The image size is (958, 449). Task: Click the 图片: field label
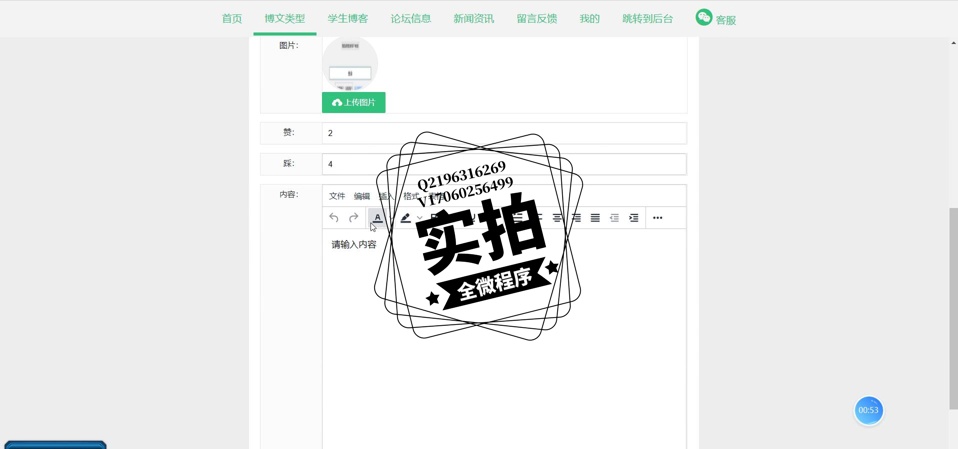[289, 45]
